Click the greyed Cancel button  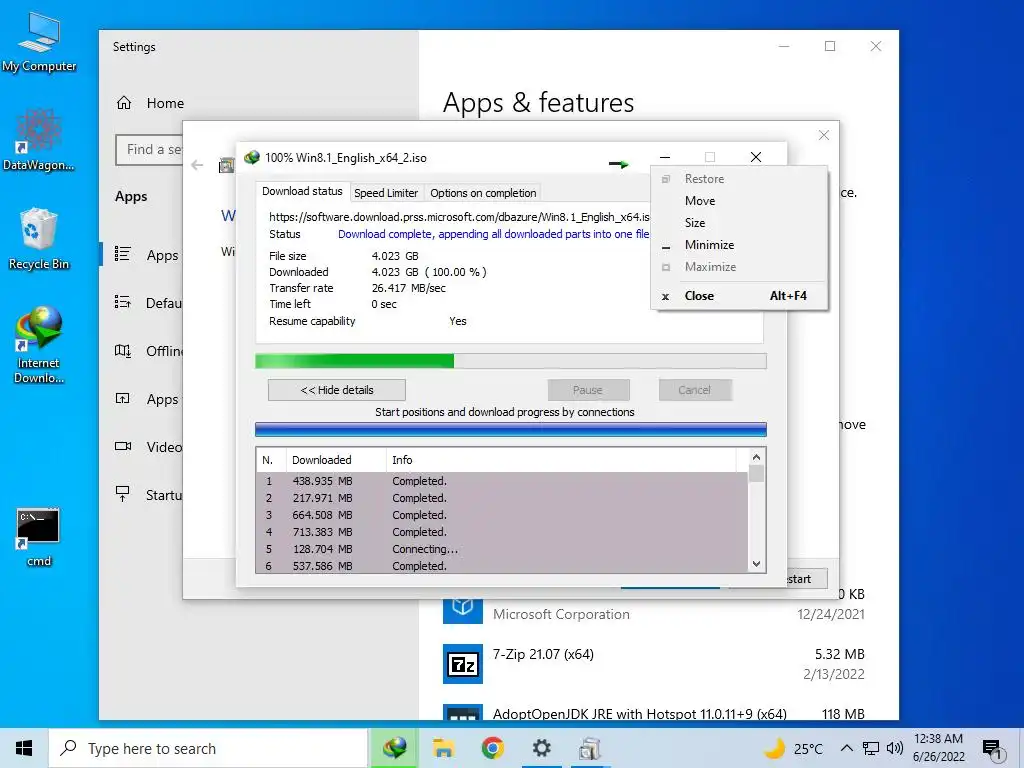pyautogui.click(x=695, y=390)
